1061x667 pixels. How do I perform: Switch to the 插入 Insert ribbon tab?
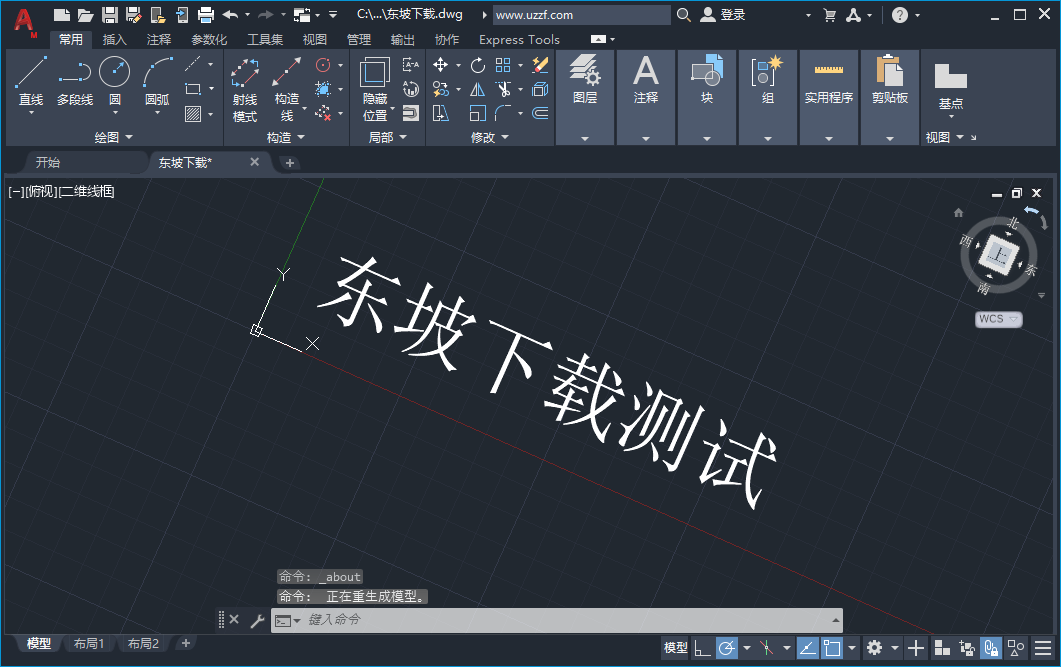point(114,39)
